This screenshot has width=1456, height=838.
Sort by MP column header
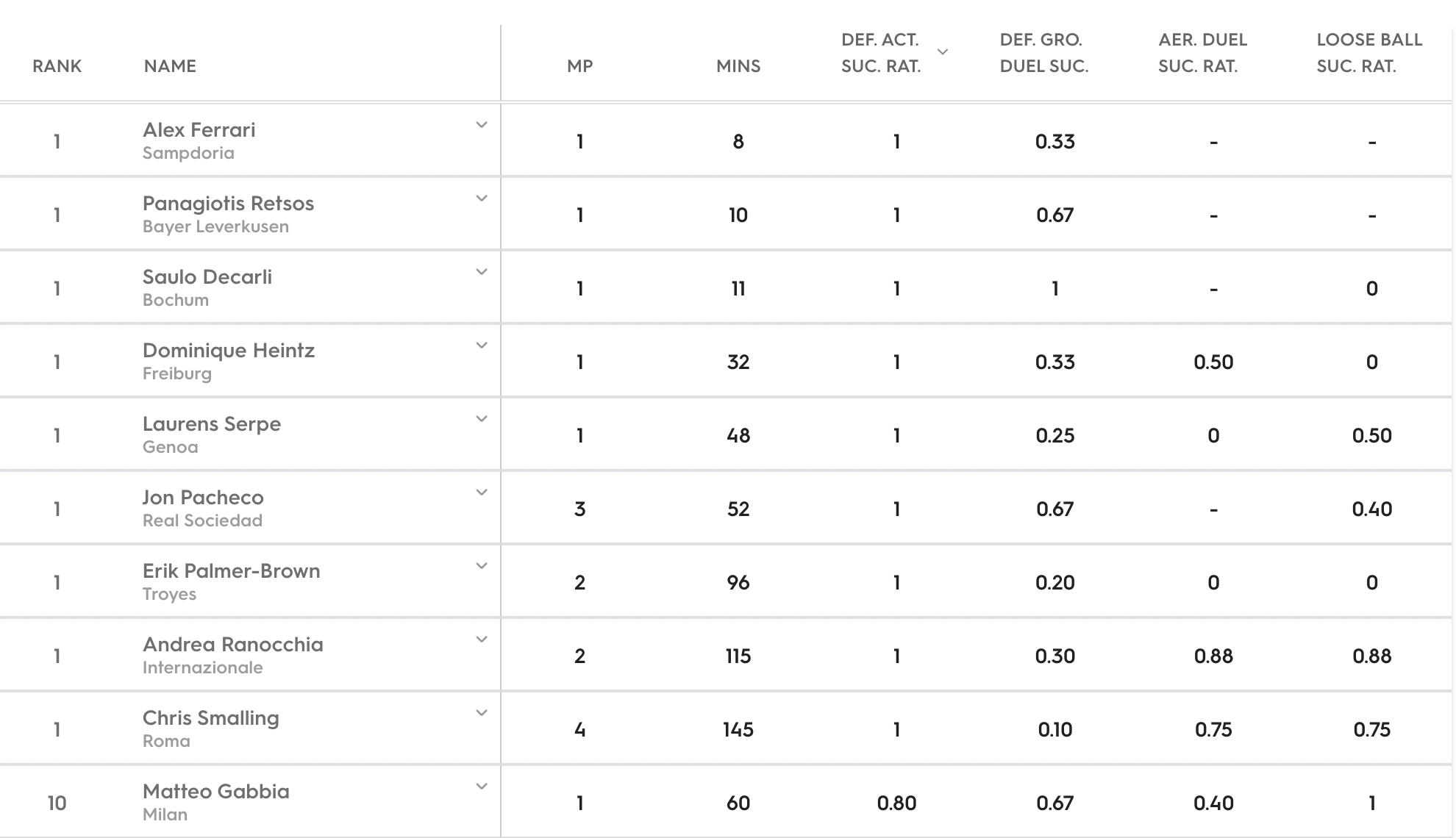tap(580, 66)
